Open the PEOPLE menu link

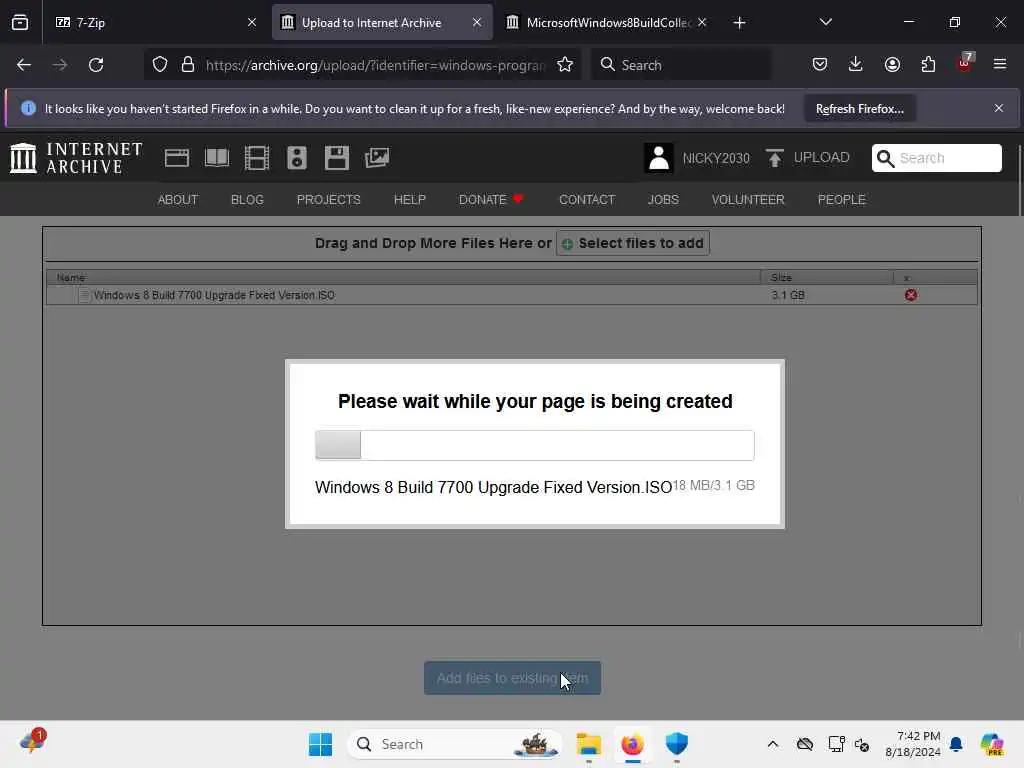tap(841, 200)
